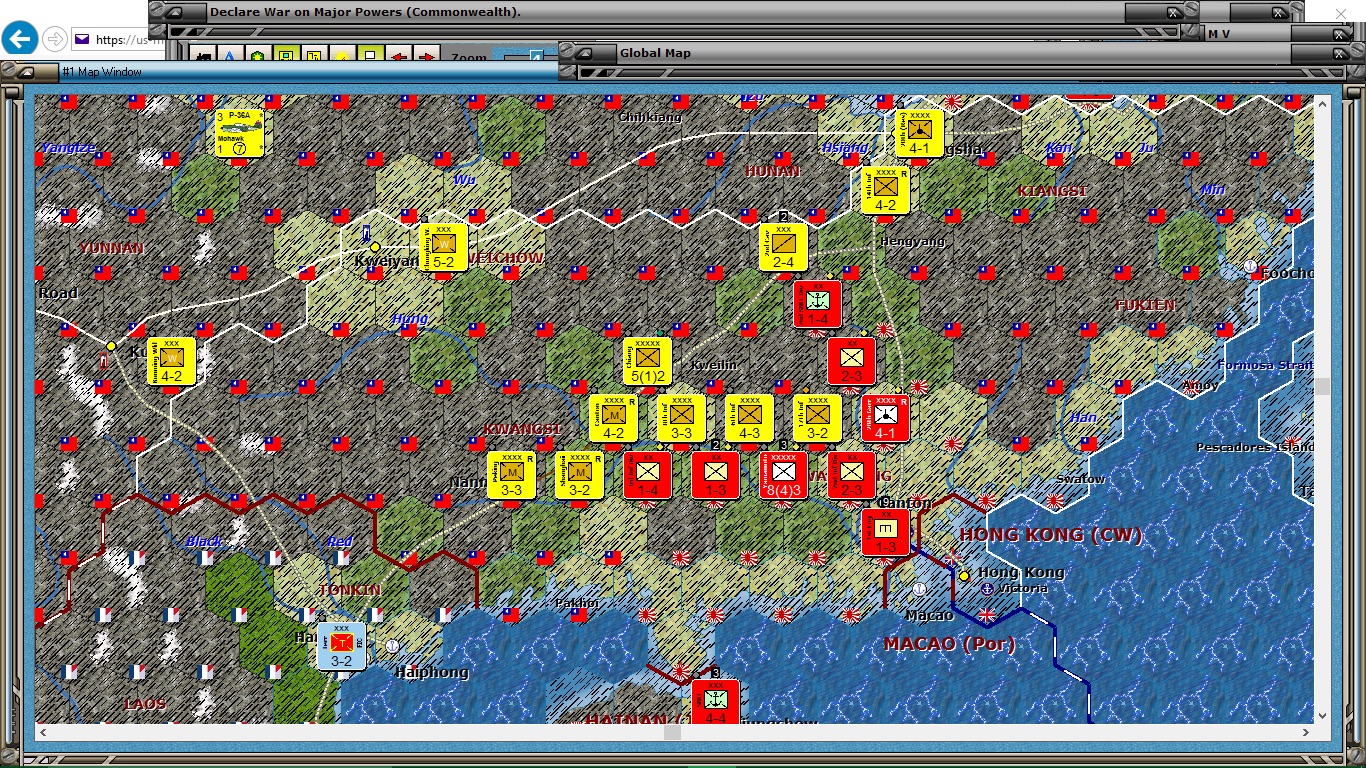Select the yellow 4-3 infantry army counter
Screen dimensions: 1366x768
coord(750,418)
